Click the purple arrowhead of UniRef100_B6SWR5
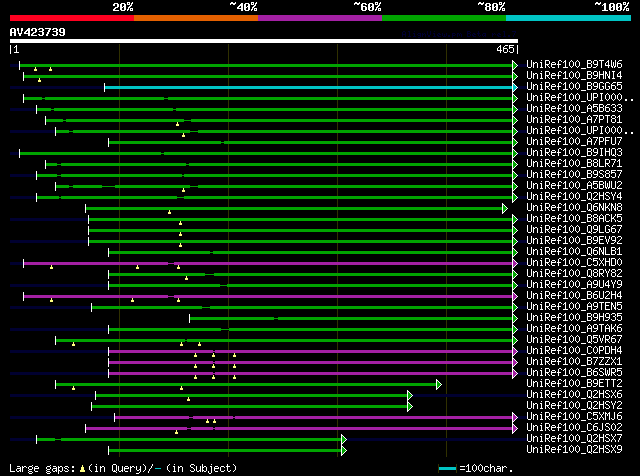640x476 pixels. [x=515, y=374]
